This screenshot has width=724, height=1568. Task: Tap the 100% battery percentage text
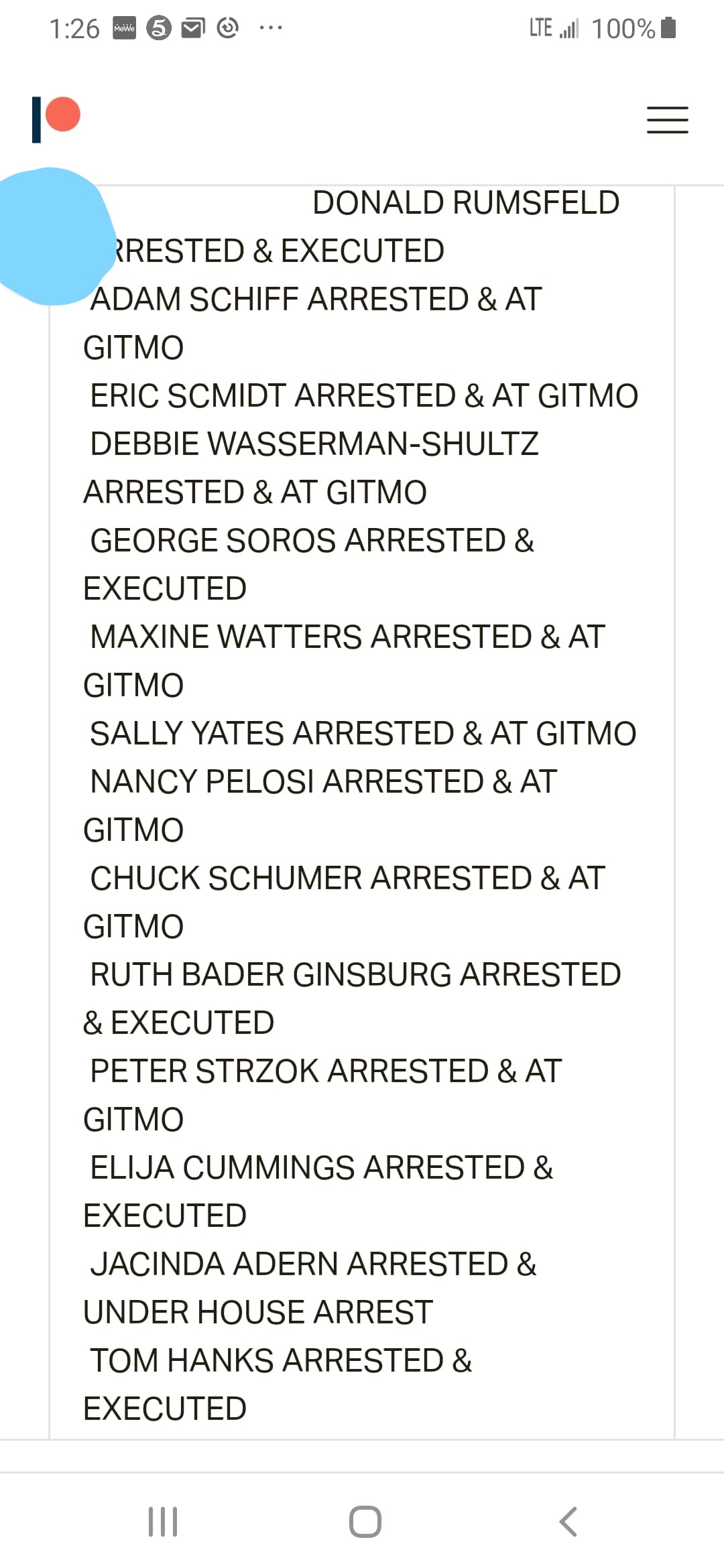pos(623,29)
